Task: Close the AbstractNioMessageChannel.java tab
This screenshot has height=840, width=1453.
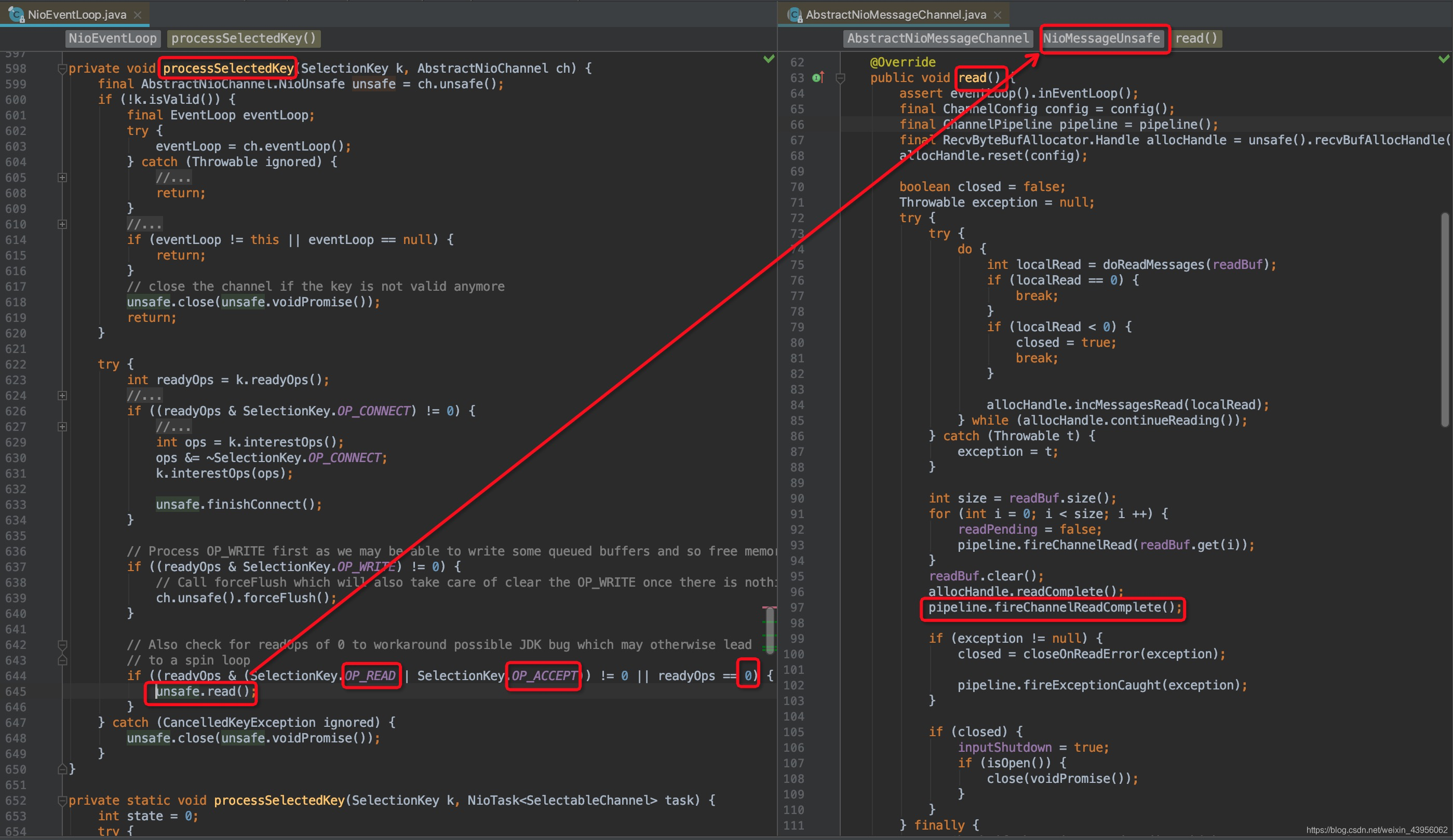Action: (998, 15)
